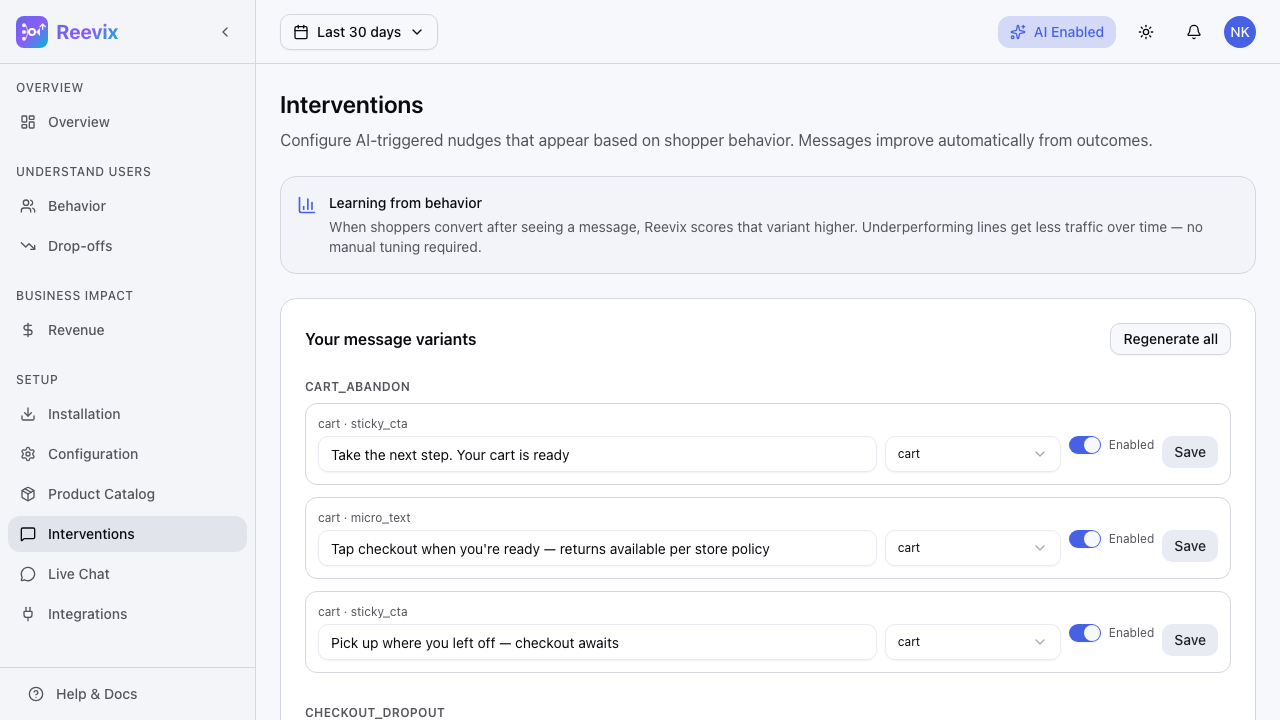Expand the cart dropdown next to the micro_text message

coord(972,548)
